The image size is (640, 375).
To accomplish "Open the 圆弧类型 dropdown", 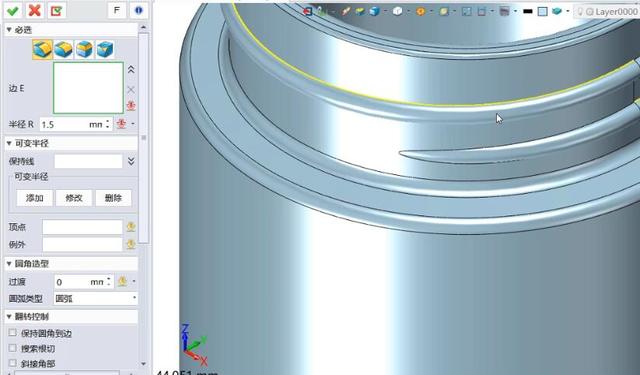I will coord(96,298).
